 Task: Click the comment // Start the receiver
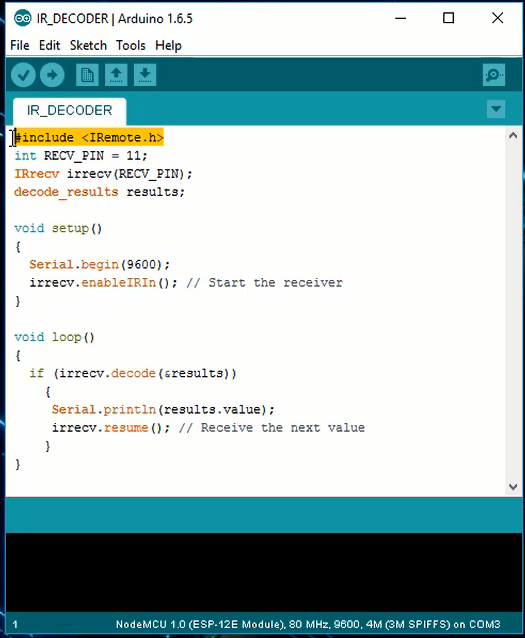point(265,283)
